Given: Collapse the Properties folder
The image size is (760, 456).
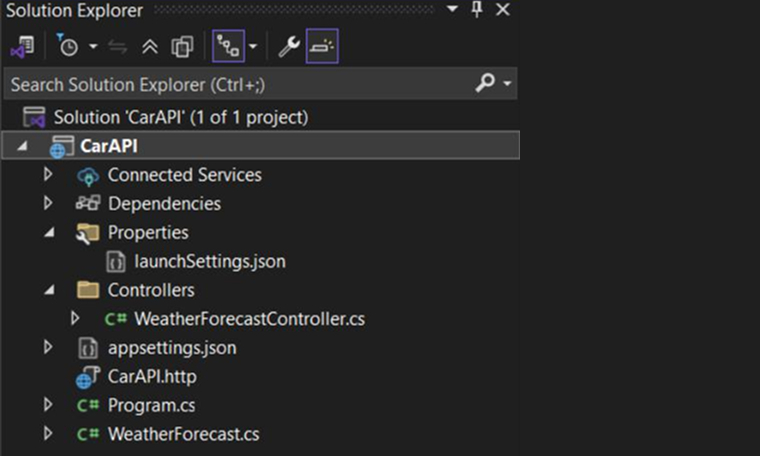Looking at the screenshot, I should 49,233.
